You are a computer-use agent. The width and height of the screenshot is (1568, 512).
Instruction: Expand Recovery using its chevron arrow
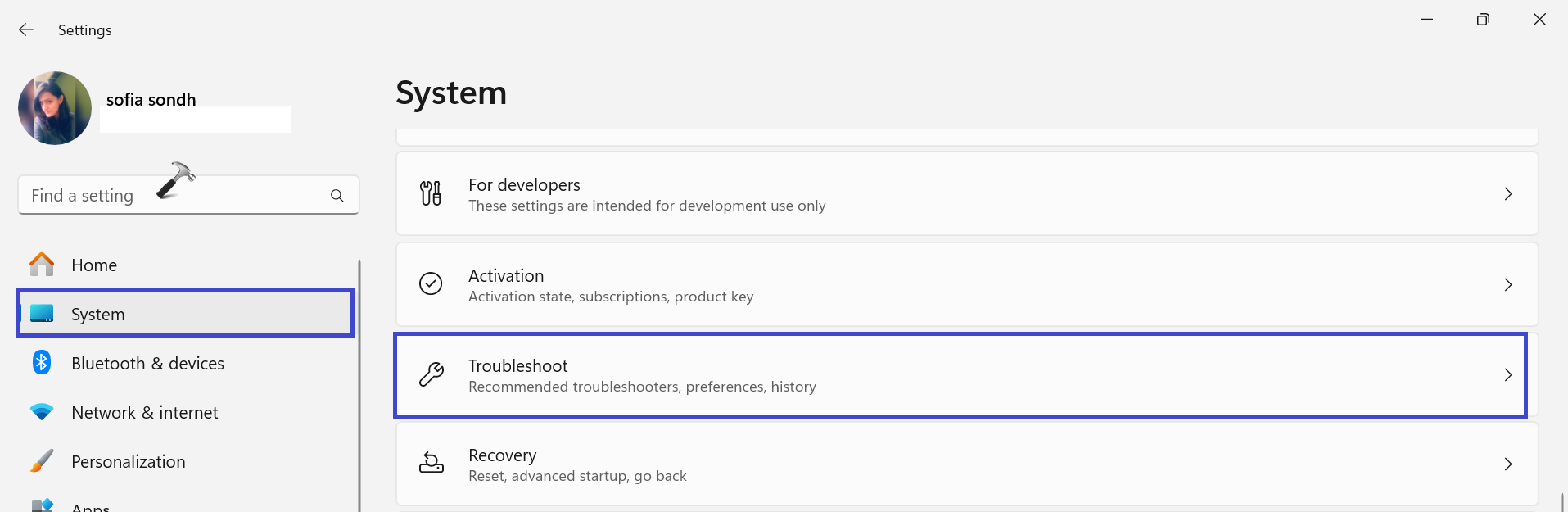coord(1507,464)
